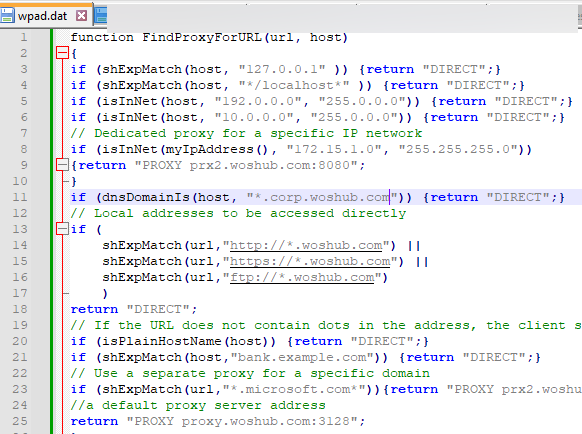
Task: Click the "255.255.255.0" mask string
Action: 458,149
